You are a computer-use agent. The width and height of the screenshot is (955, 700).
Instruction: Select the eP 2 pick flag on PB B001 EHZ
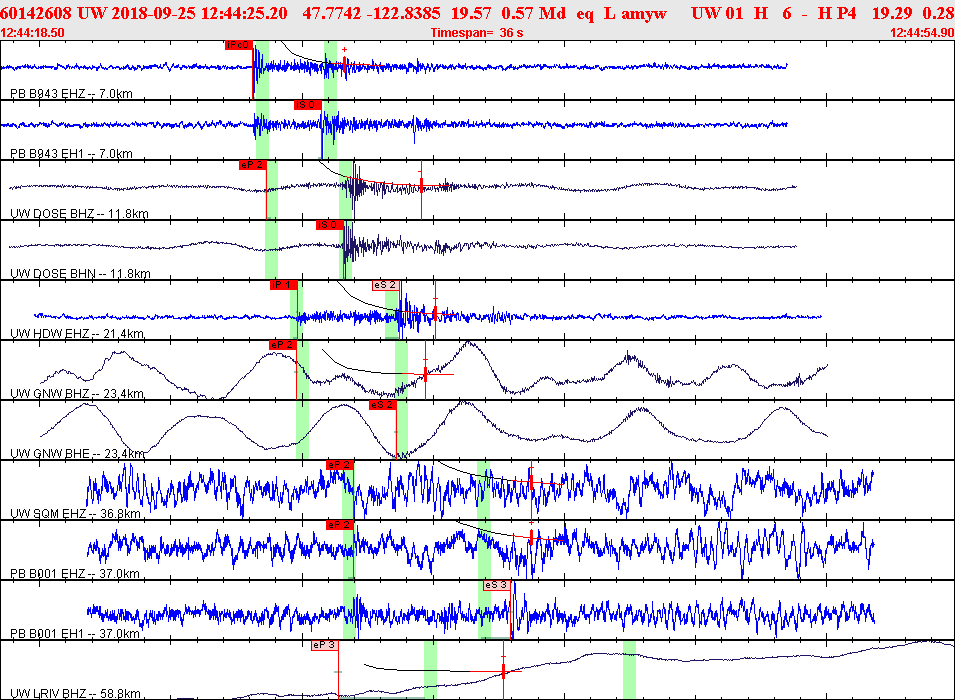point(340,525)
